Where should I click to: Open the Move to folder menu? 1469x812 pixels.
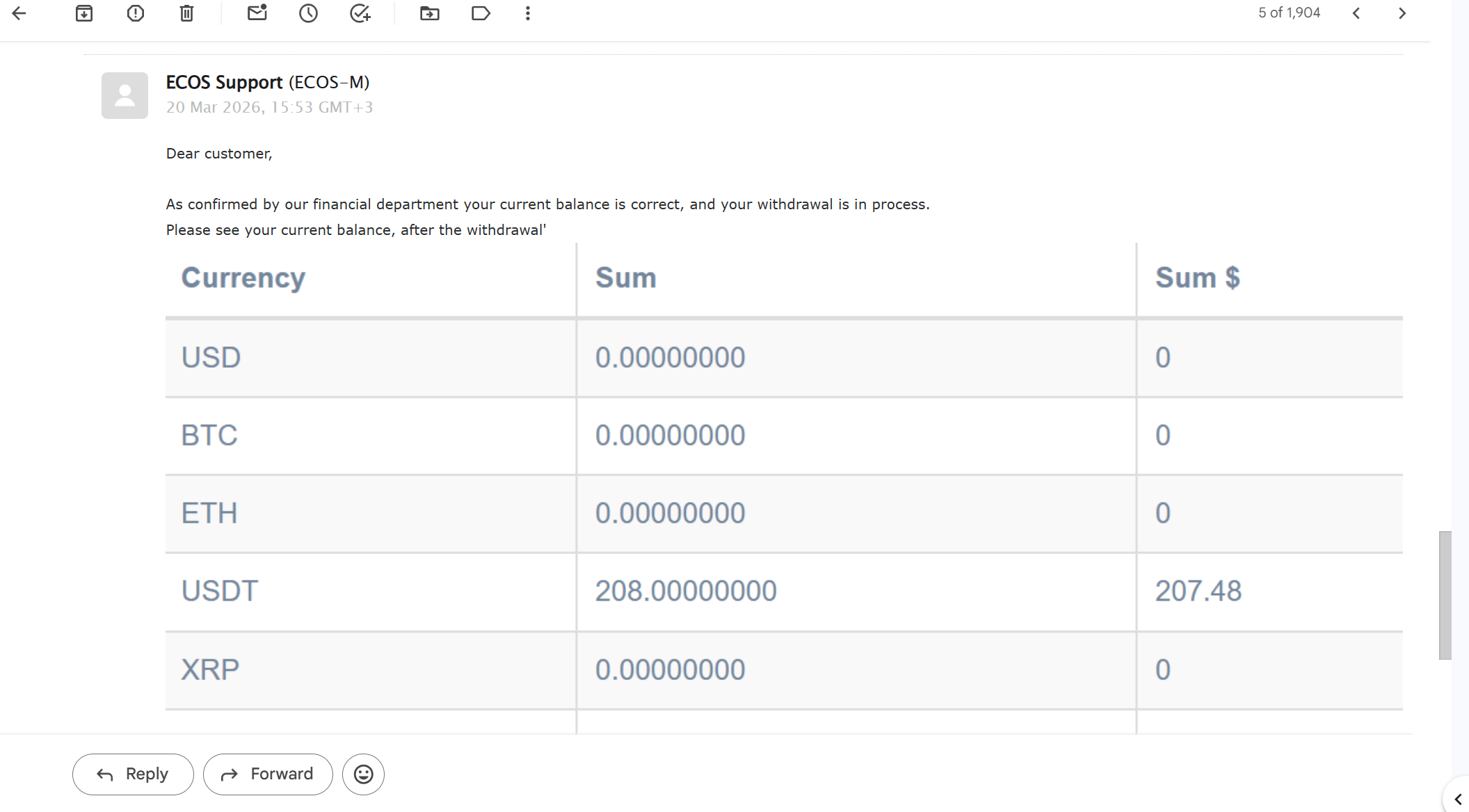tap(430, 13)
